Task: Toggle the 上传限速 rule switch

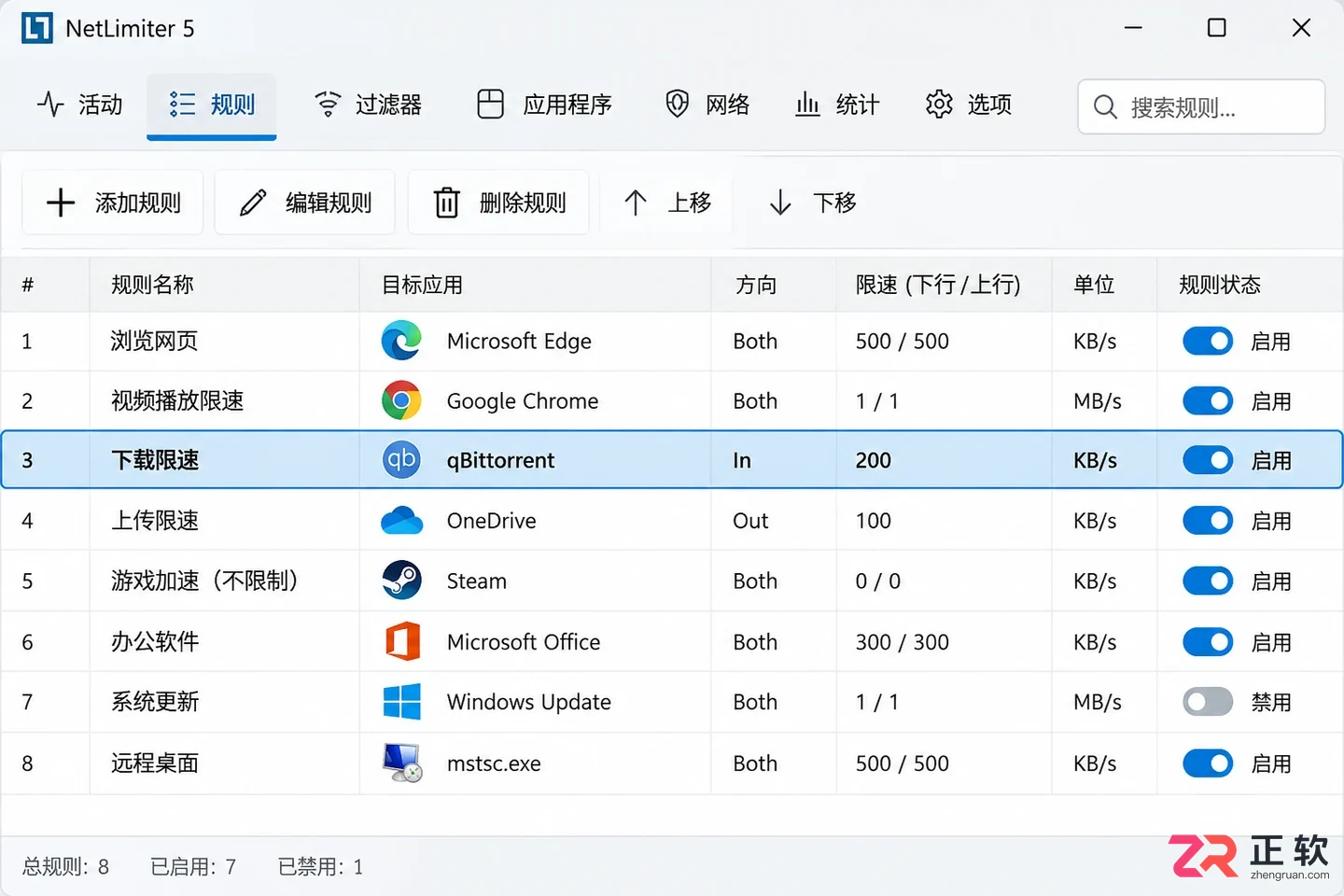Action: pos(1208,521)
